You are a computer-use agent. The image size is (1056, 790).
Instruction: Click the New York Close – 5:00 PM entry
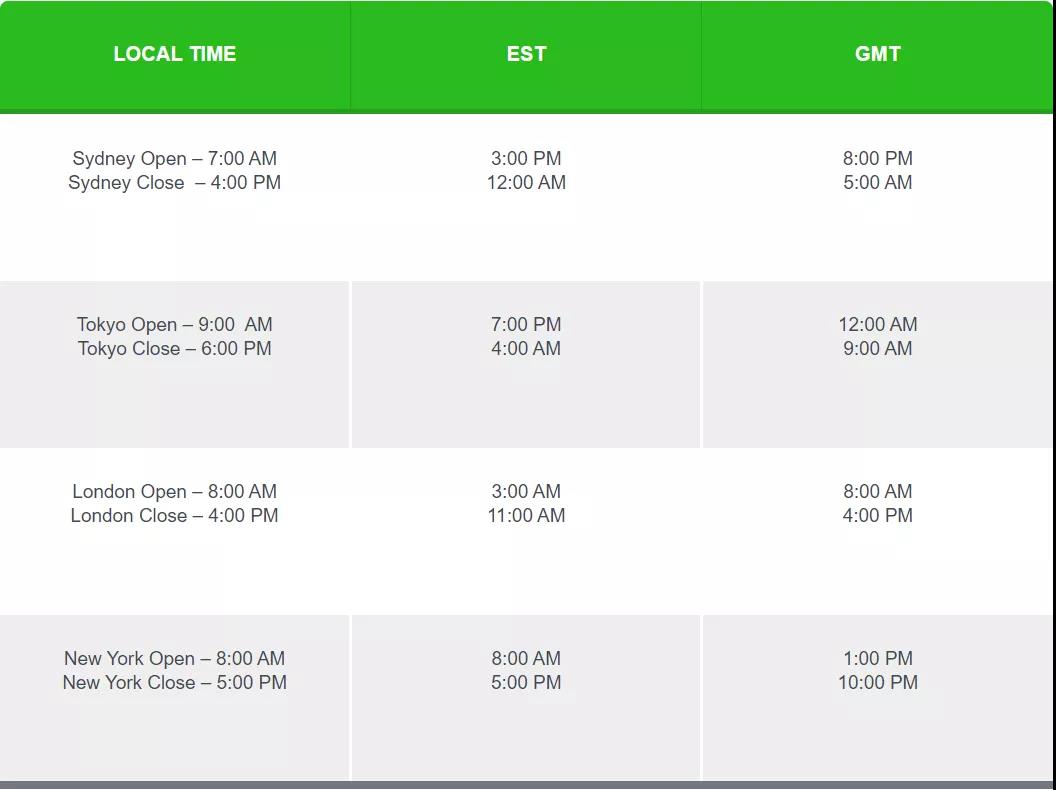(x=175, y=682)
